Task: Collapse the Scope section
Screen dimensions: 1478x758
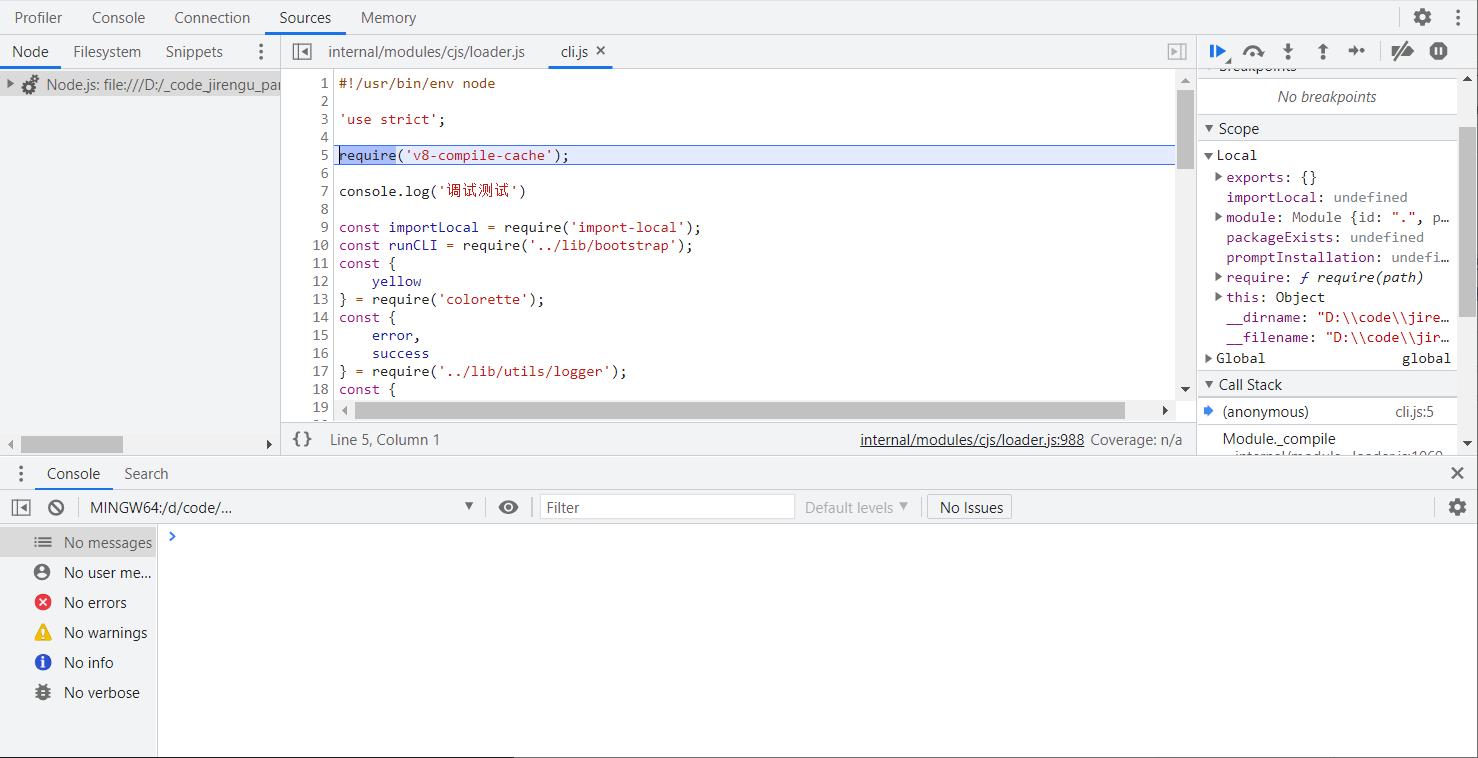Action: (1208, 128)
